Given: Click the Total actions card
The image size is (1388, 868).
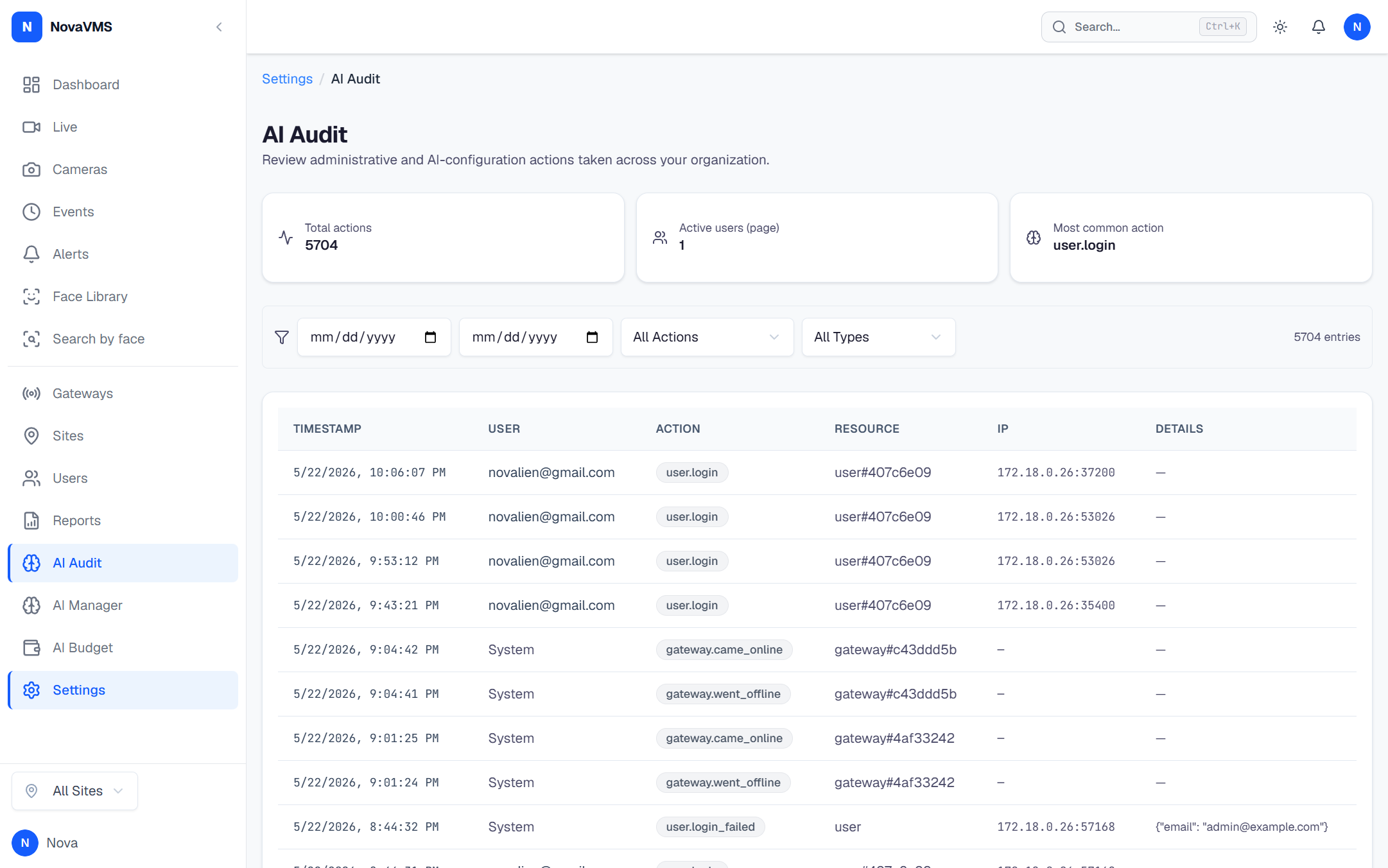Looking at the screenshot, I should point(443,238).
